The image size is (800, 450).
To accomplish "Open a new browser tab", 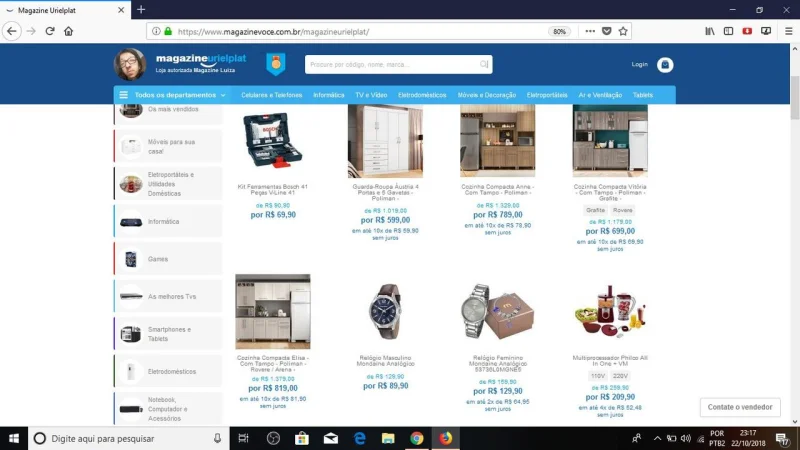I will click(x=141, y=10).
